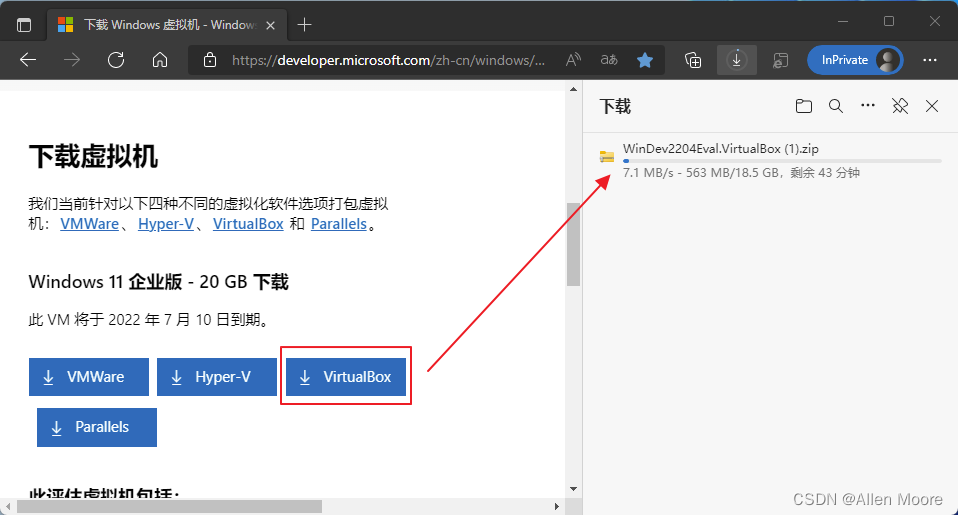Click the vertical scrollbar thumb
The height and width of the screenshot is (515, 958).
[573, 244]
